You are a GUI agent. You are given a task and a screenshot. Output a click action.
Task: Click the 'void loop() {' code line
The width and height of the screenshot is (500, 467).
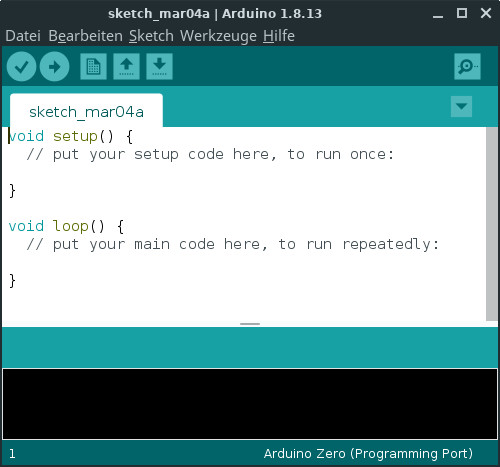pyautogui.click(x=66, y=226)
